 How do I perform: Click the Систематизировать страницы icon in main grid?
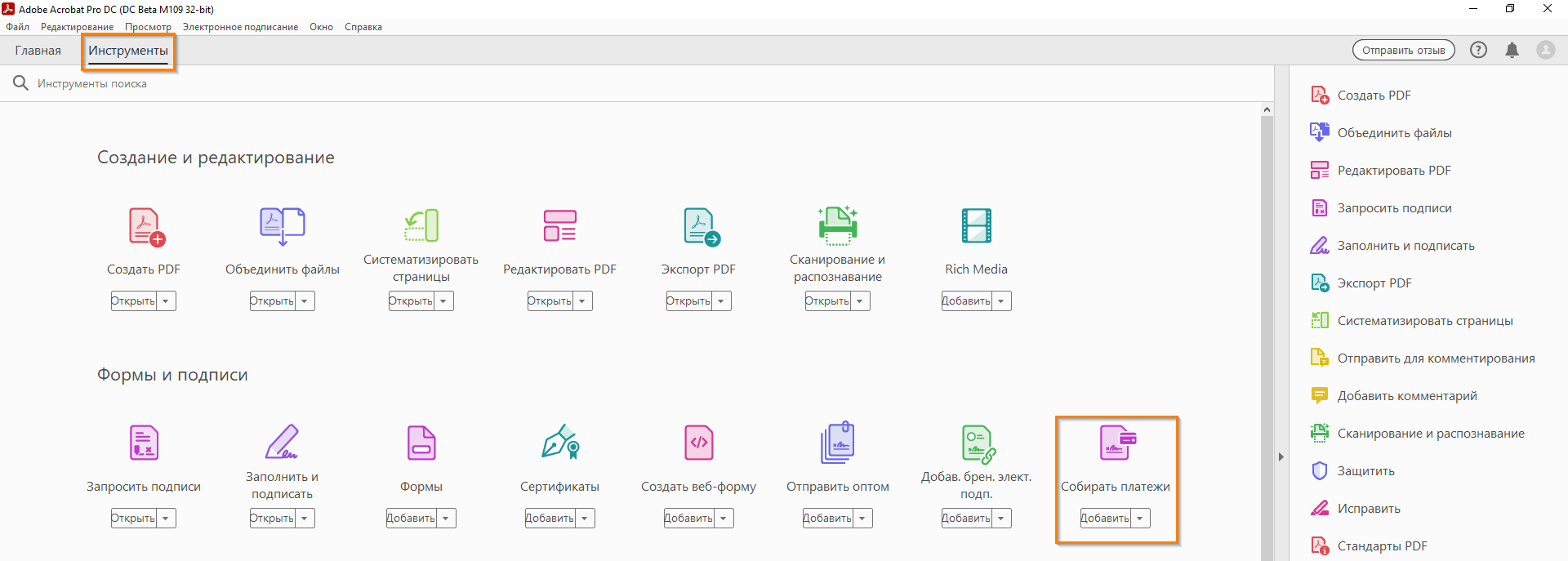[421, 225]
